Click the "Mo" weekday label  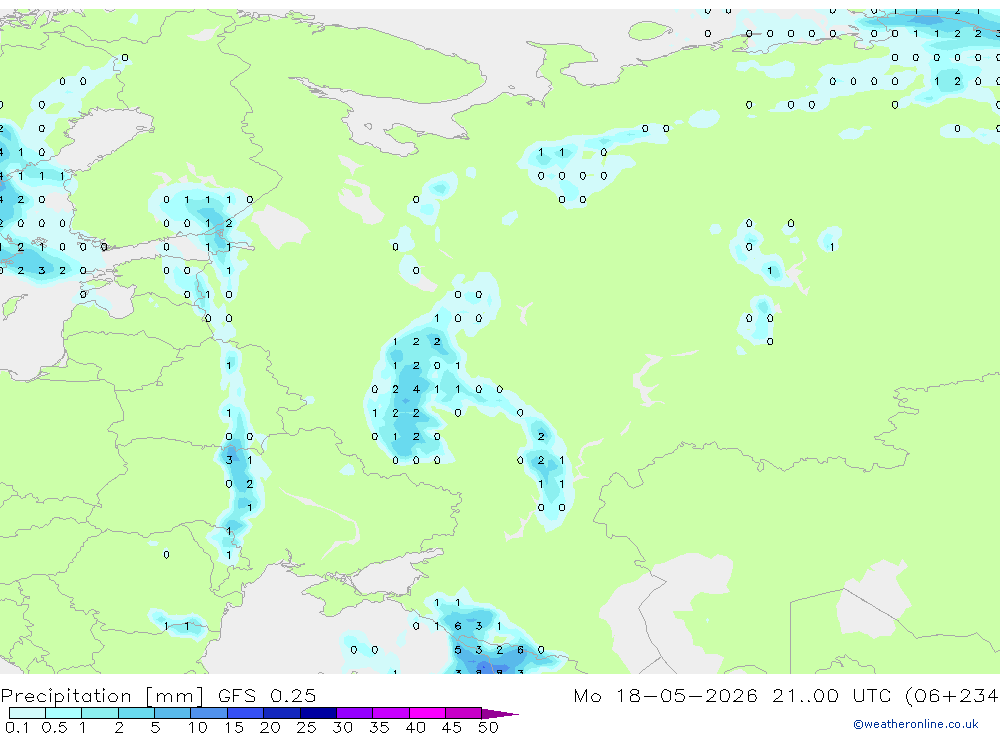[587, 695]
